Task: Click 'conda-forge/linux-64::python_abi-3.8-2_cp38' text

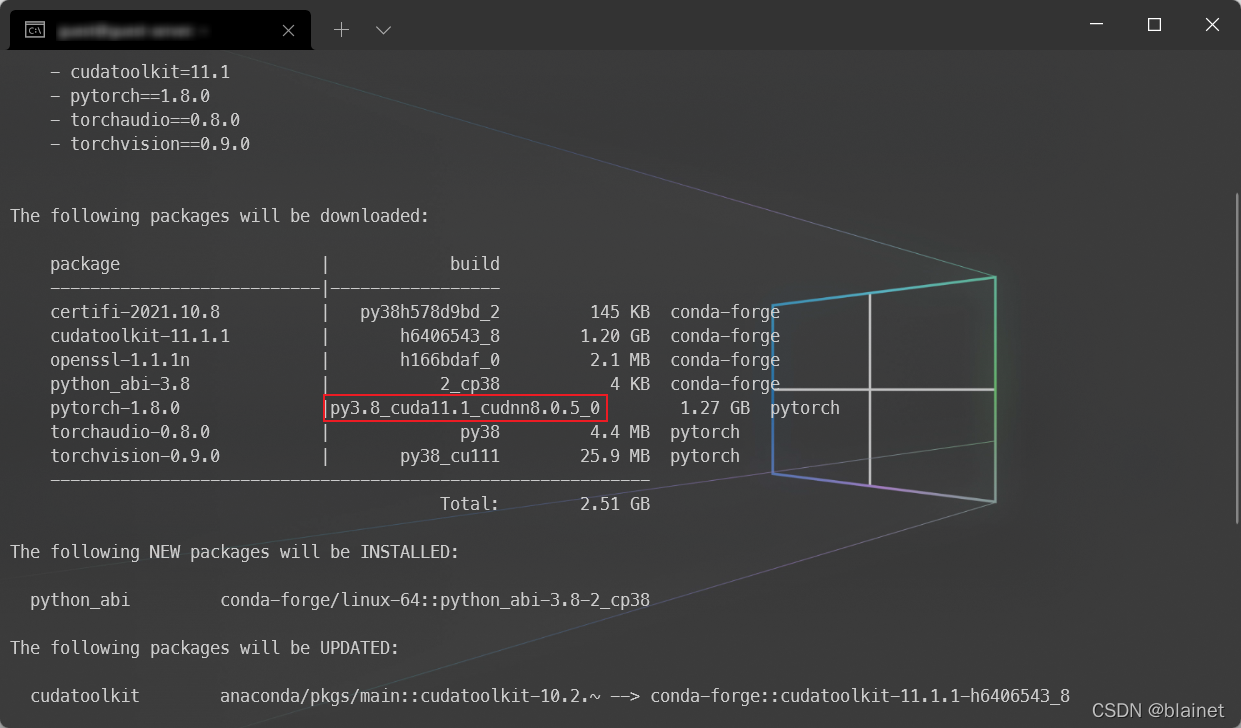Action: click(435, 600)
